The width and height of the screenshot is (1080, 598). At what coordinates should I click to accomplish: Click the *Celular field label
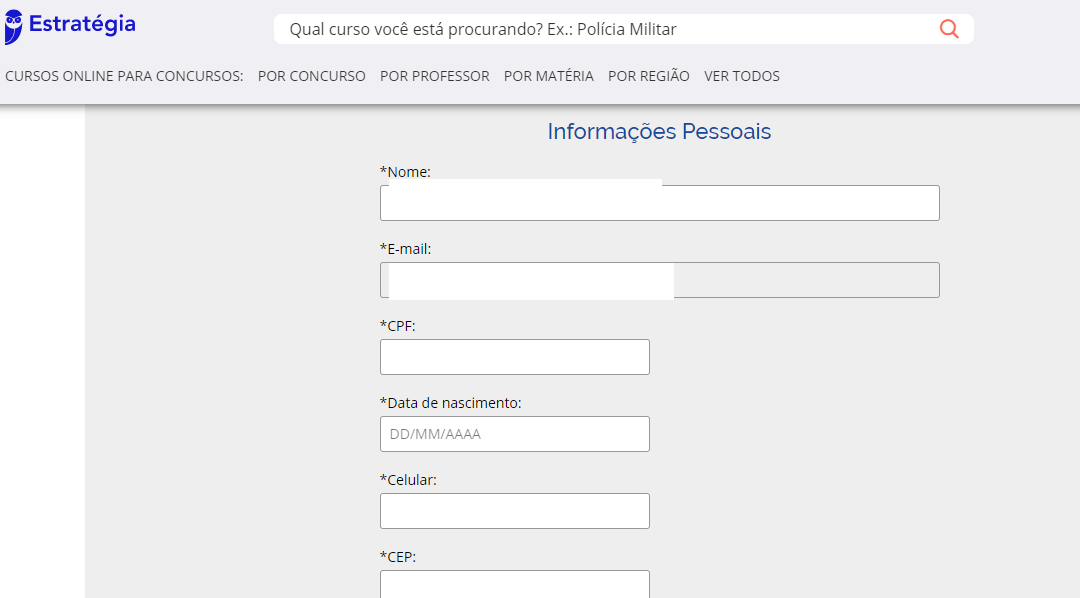(x=408, y=480)
